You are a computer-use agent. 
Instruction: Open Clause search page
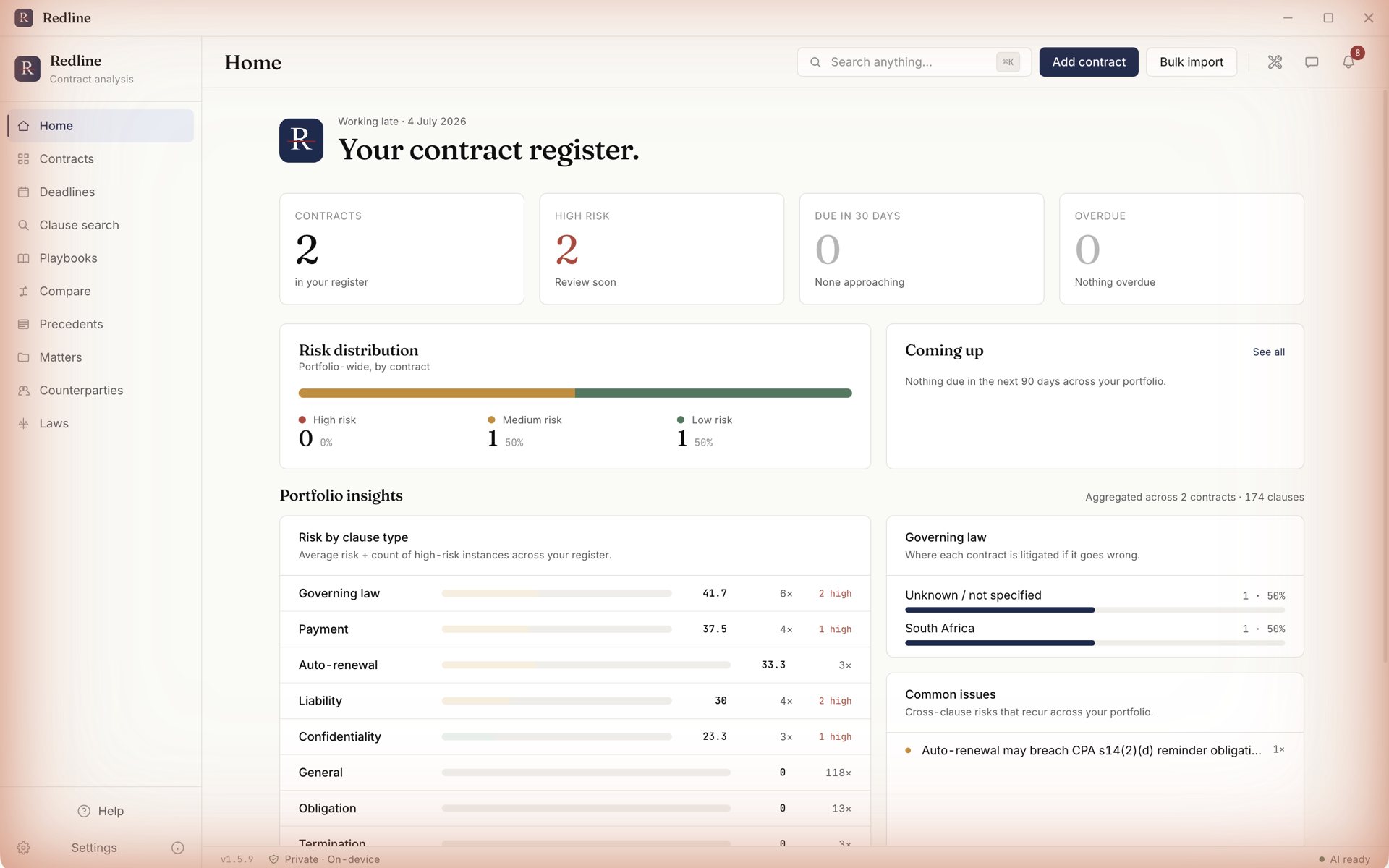[101, 225]
